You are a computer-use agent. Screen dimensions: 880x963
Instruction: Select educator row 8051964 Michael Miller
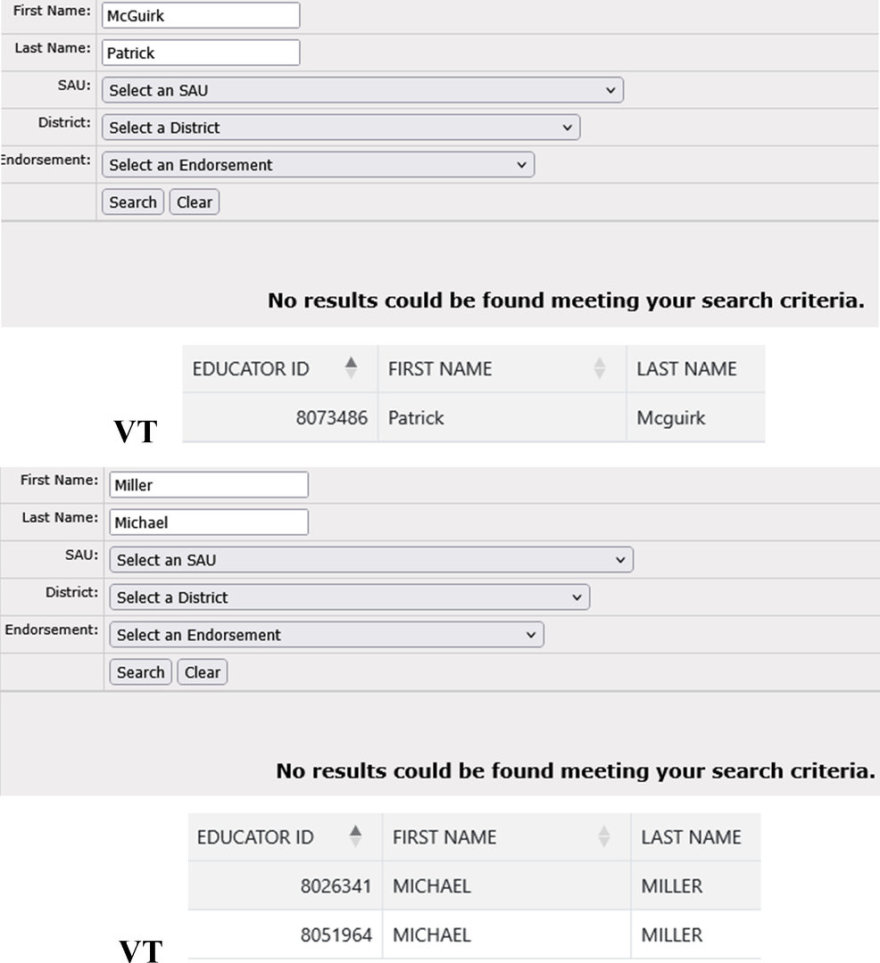coord(473,935)
